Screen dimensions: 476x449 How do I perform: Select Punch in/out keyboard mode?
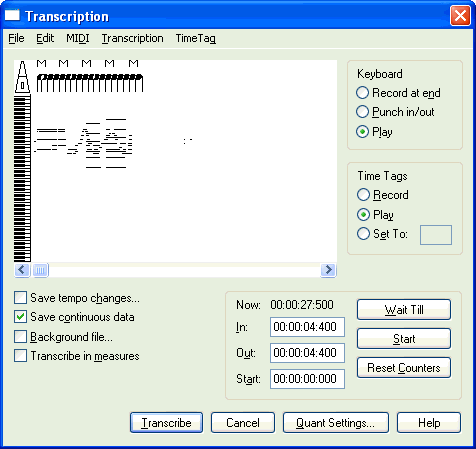362,112
